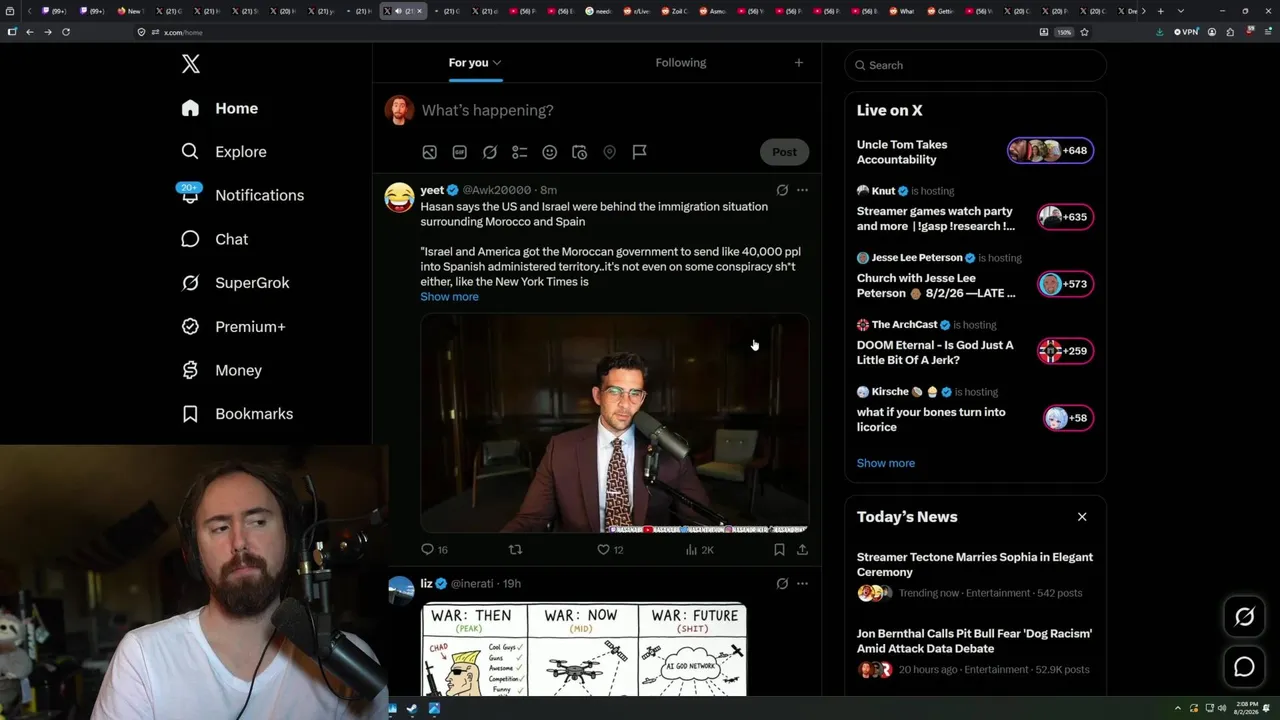This screenshot has width=1280, height=720.
Task: Click the profile avatar in the composer
Action: (399, 110)
